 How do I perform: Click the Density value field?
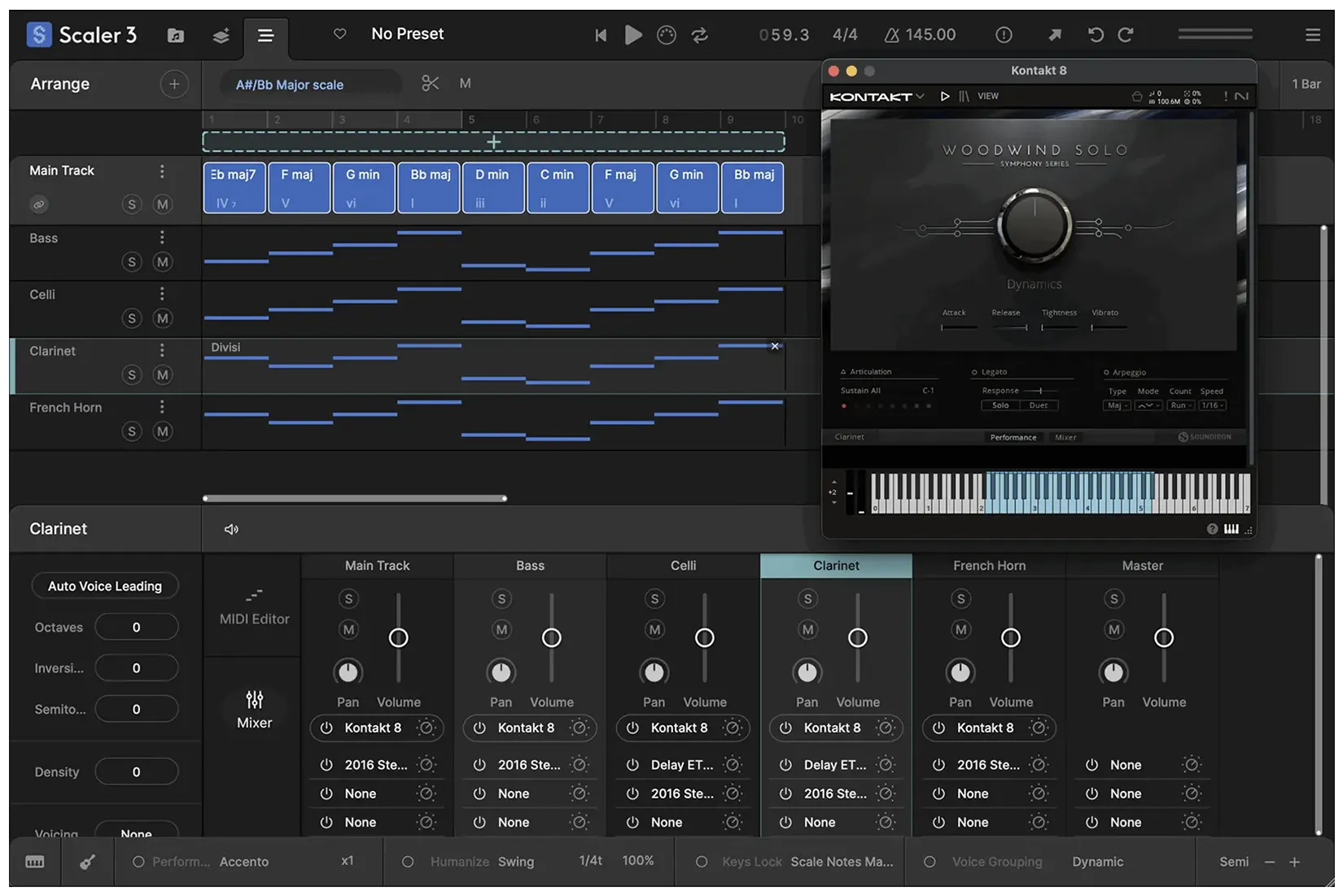136,771
